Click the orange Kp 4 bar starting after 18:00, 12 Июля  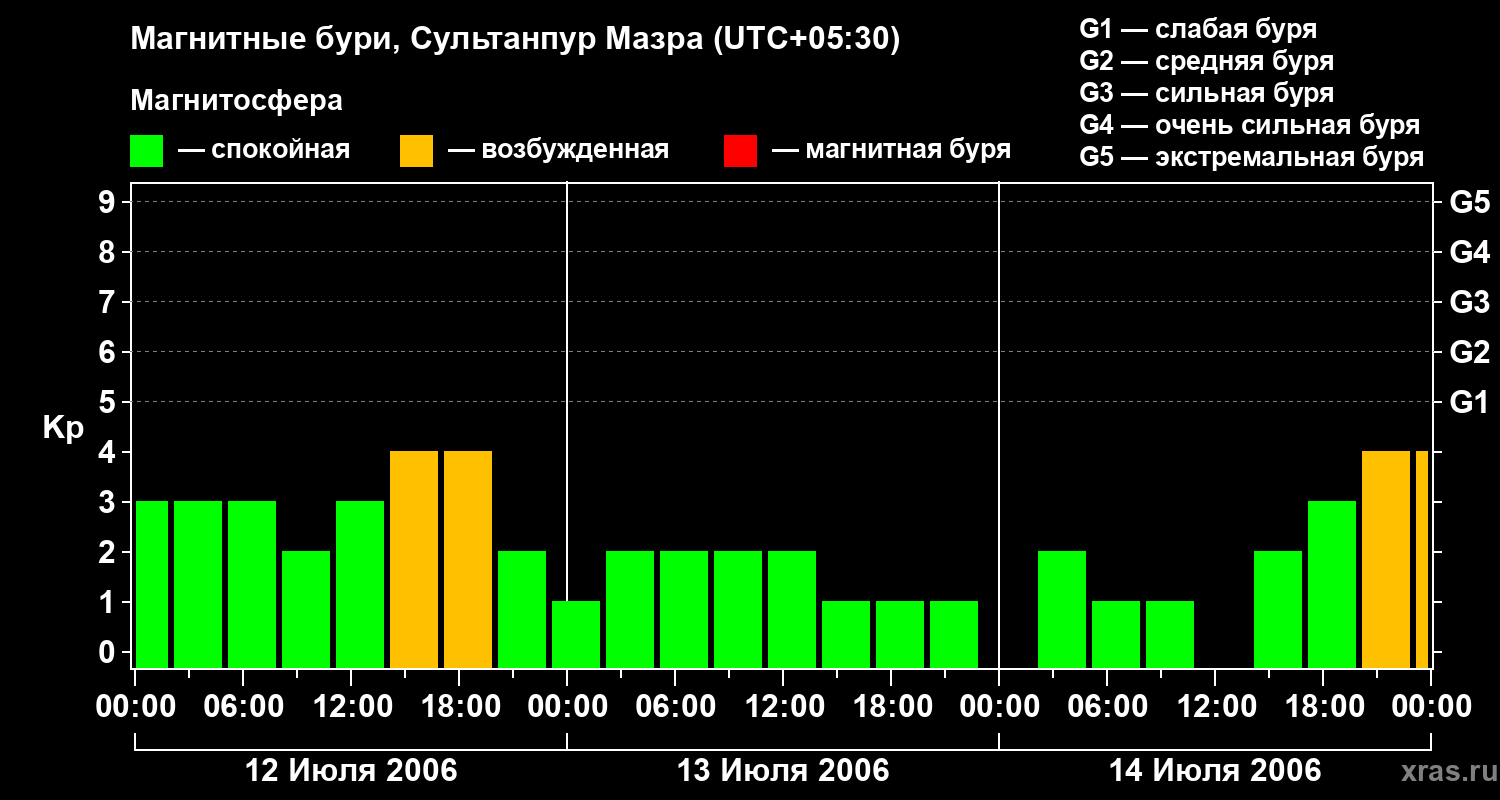(x=468, y=559)
